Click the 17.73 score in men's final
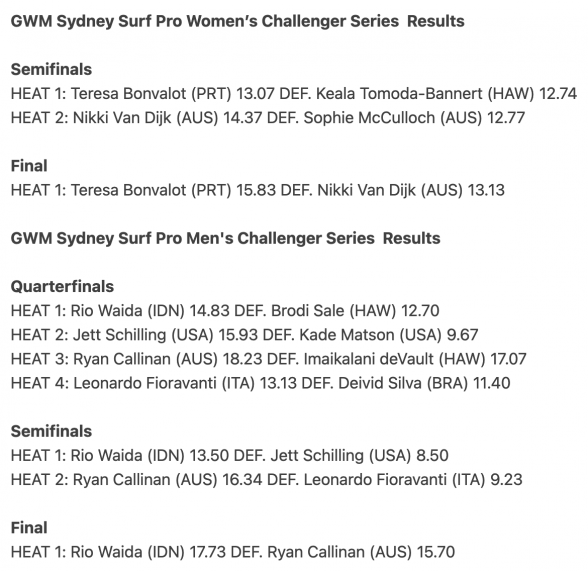Viewport: 588px width, 571px height. click(207, 552)
